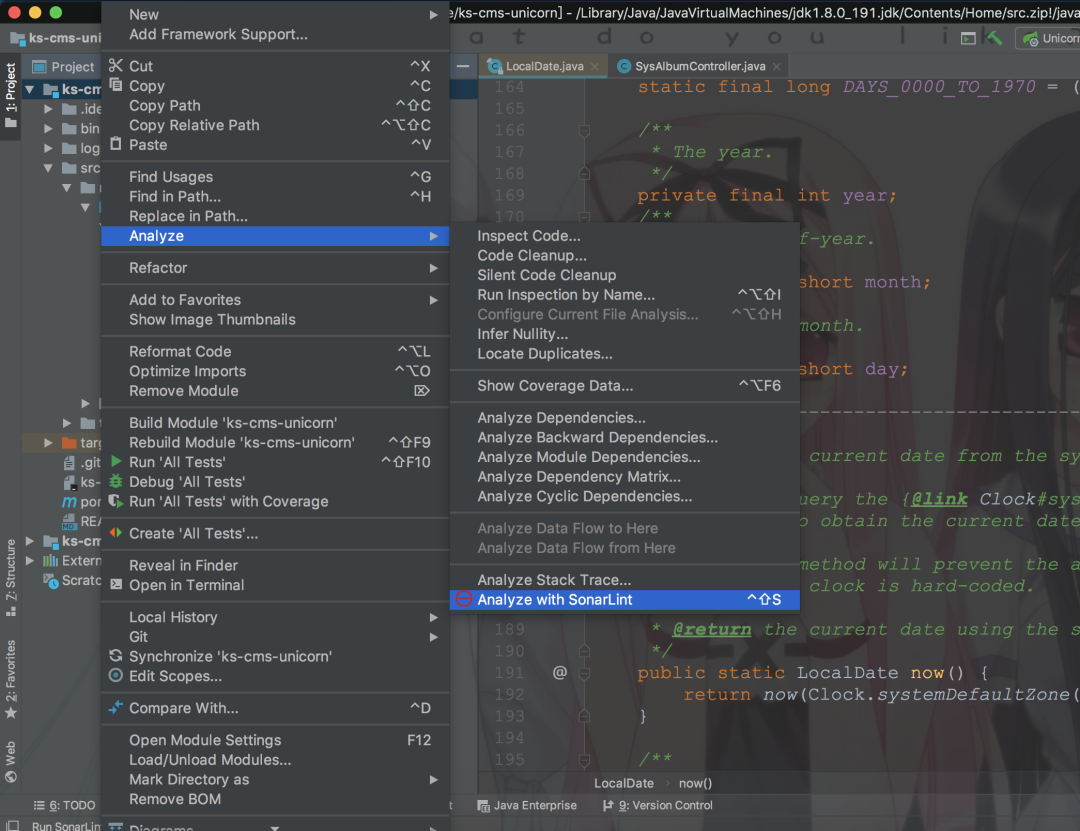Toggle the 1: Project tool window

[x=10, y=95]
